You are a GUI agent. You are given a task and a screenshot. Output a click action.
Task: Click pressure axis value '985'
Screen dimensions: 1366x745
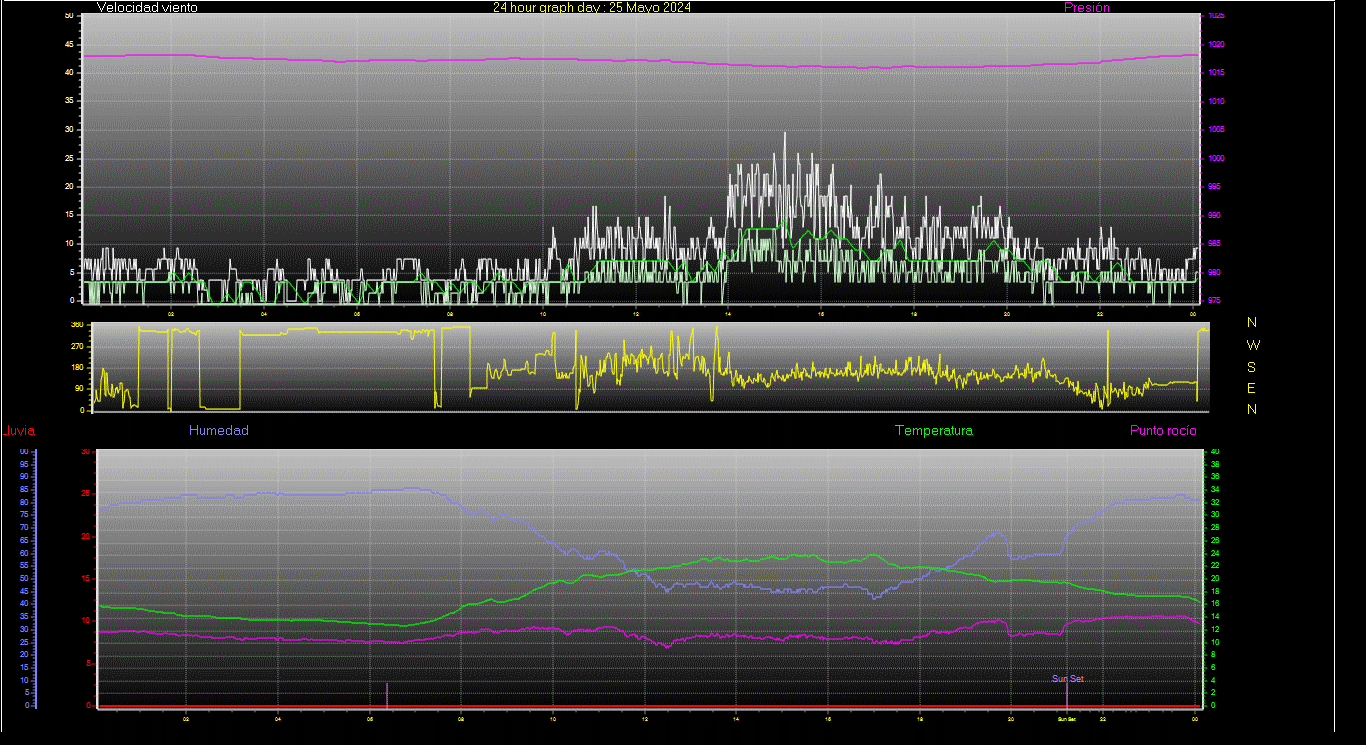1214,243
